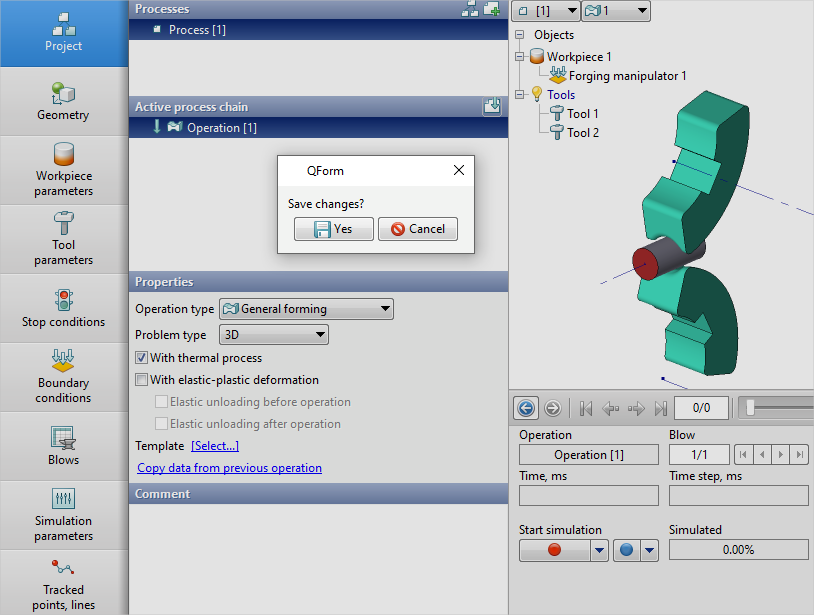Click save icon in Active process chain header
This screenshot has height=615, width=814.
[x=491, y=107]
